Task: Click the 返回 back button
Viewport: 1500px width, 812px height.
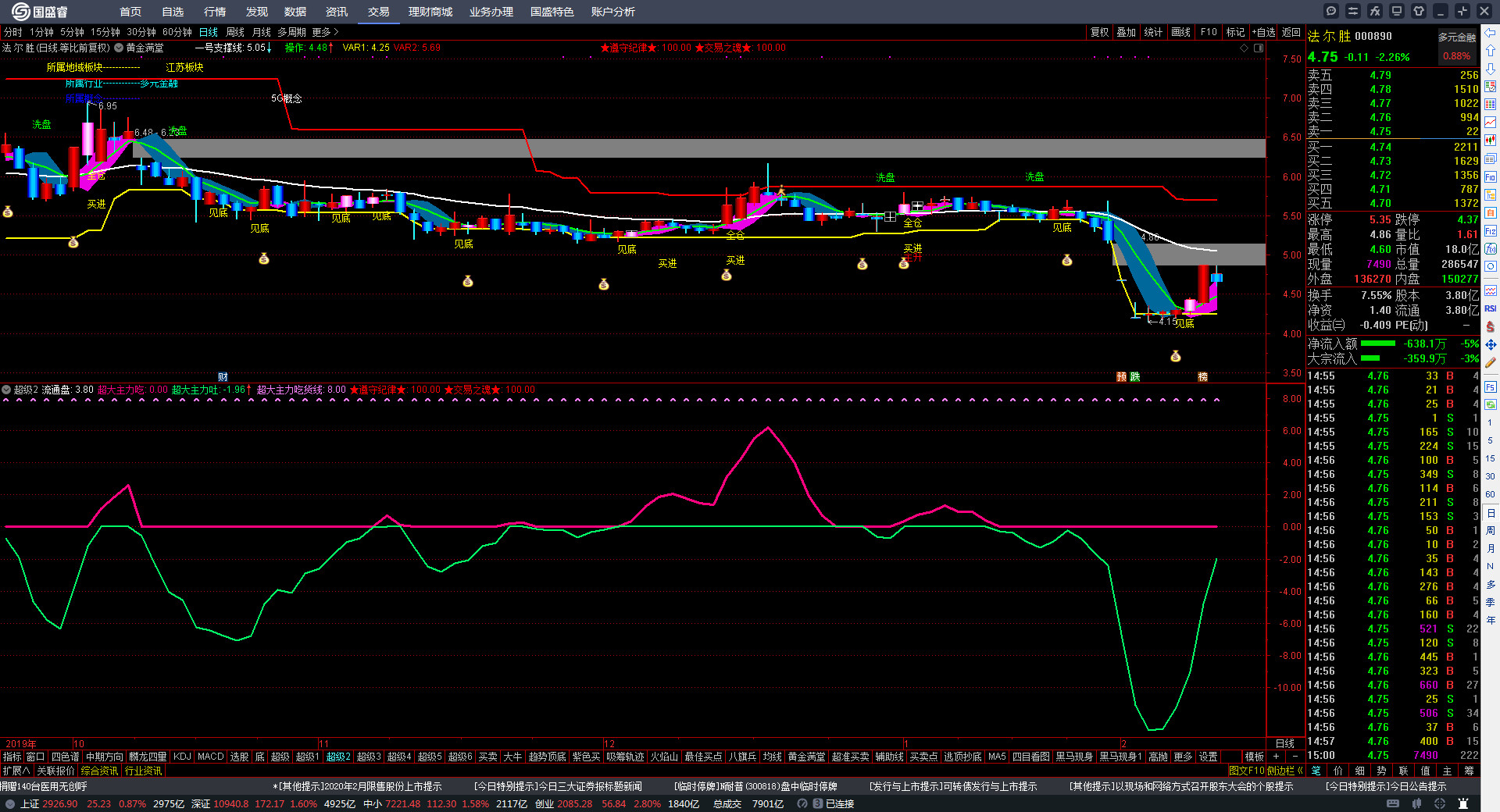Action: pos(1291,32)
